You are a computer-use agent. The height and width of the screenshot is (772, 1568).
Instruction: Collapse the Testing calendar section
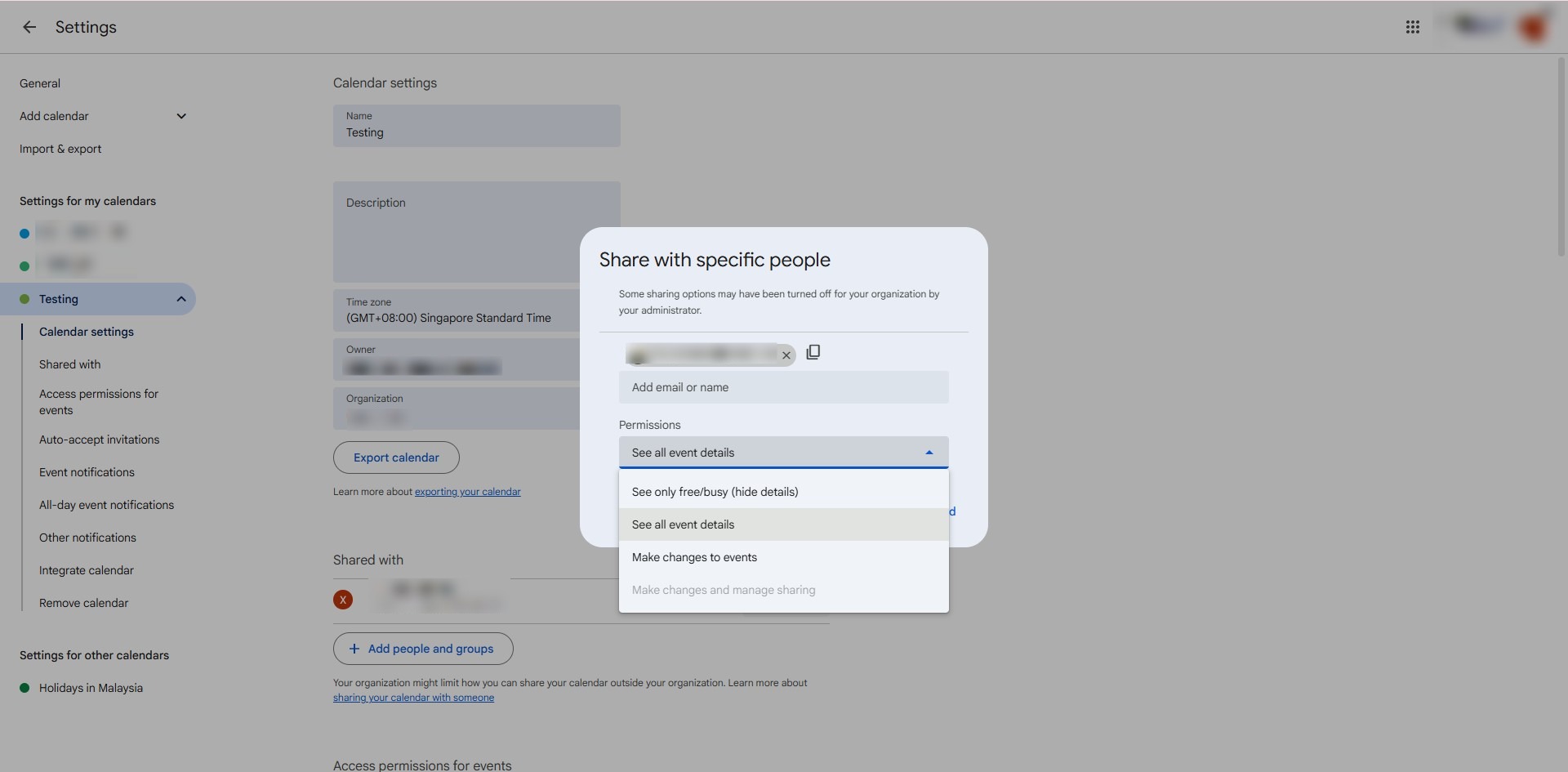181,299
